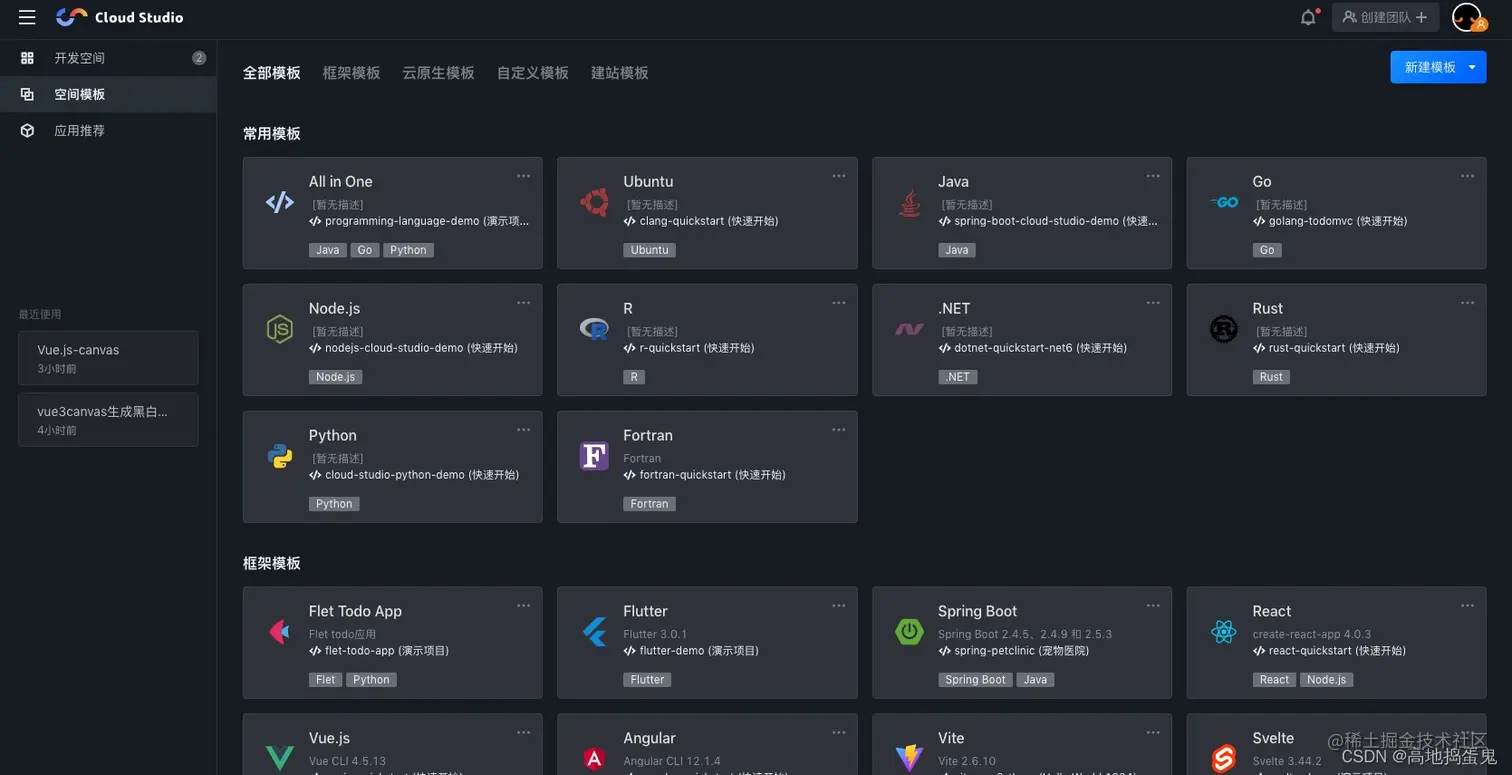
Task: Click the Python logo icon
Action: coord(280,456)
